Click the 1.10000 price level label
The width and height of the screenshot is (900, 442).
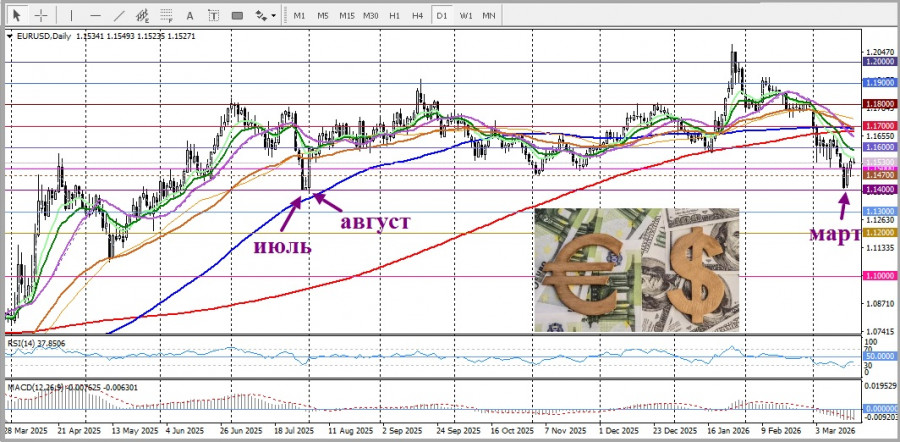882,276
